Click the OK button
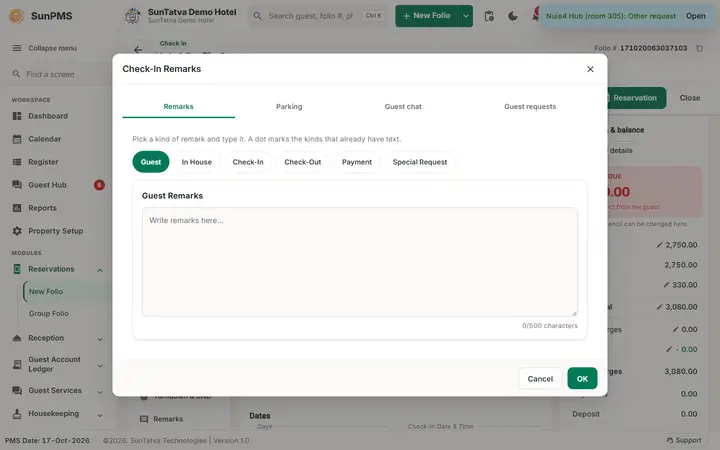The image size is (720, 450). 582,379
